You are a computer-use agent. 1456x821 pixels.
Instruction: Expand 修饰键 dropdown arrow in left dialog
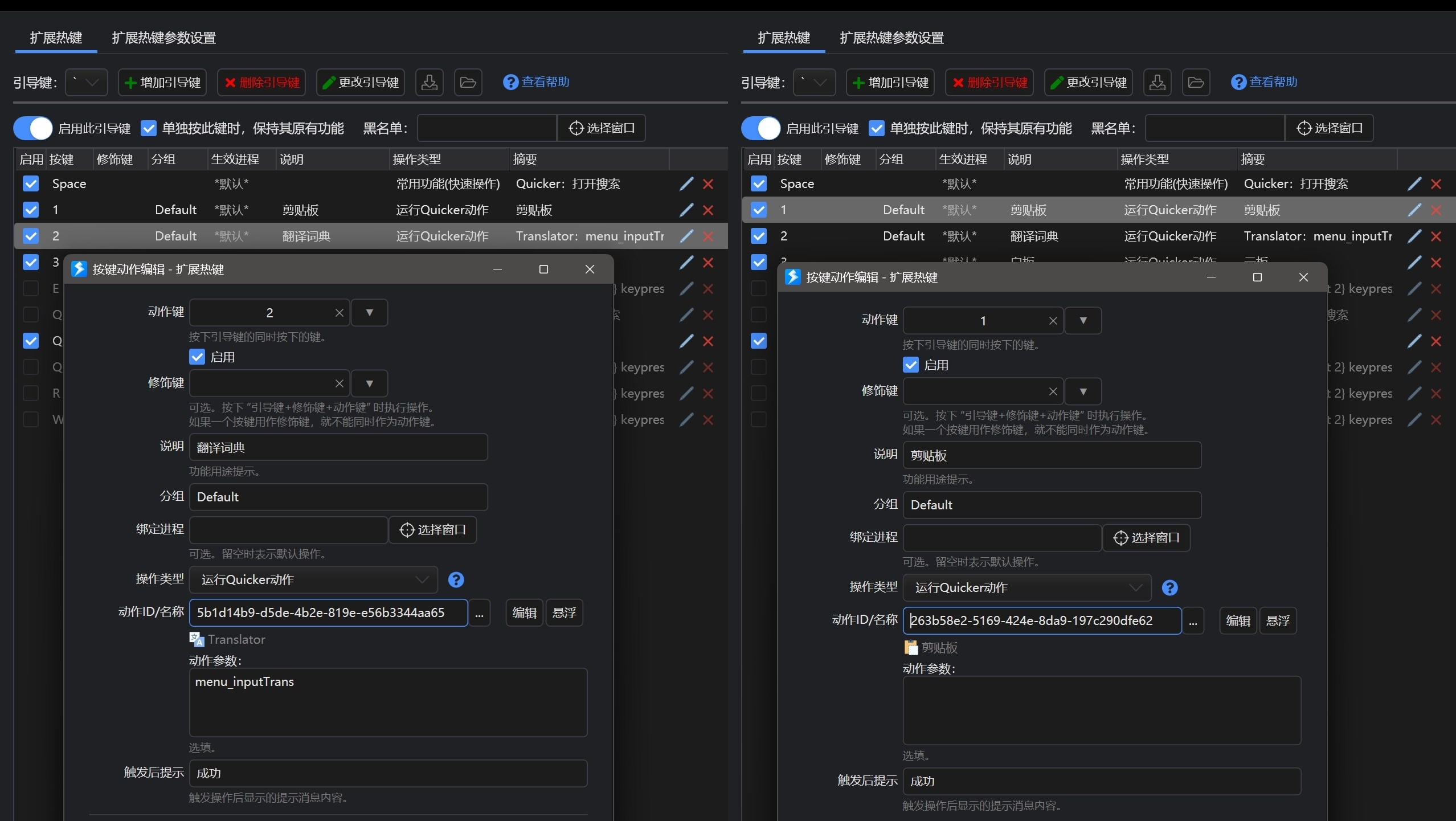[370, 383]
